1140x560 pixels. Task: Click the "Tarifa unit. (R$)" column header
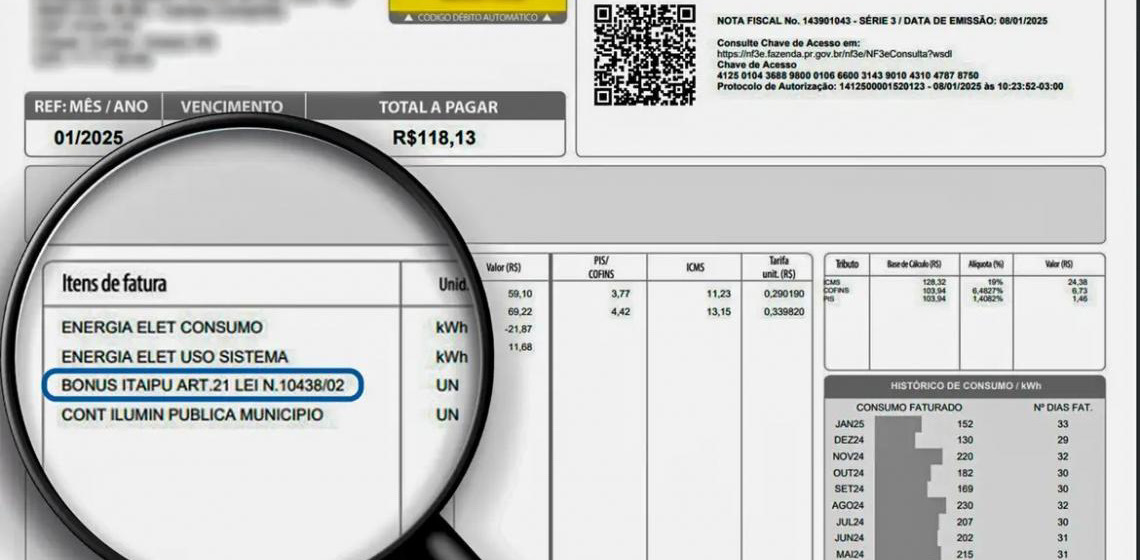779,267
